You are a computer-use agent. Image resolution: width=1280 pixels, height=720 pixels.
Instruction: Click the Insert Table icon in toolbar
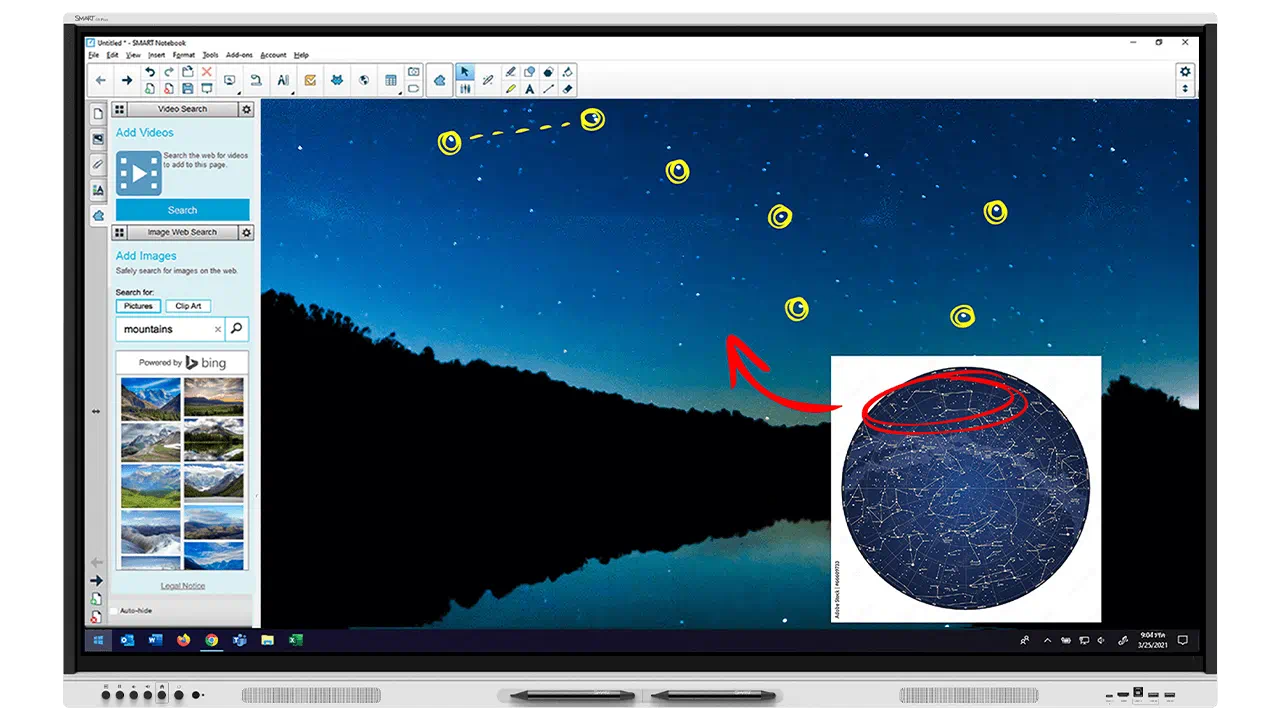click(391, 80)
